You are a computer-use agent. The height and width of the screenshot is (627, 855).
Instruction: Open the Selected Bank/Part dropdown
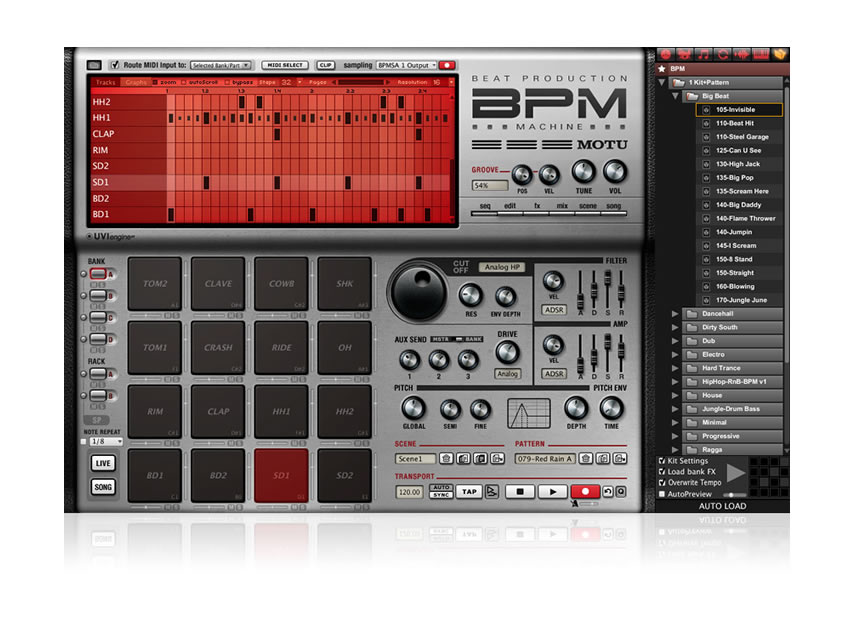[220, 65]
